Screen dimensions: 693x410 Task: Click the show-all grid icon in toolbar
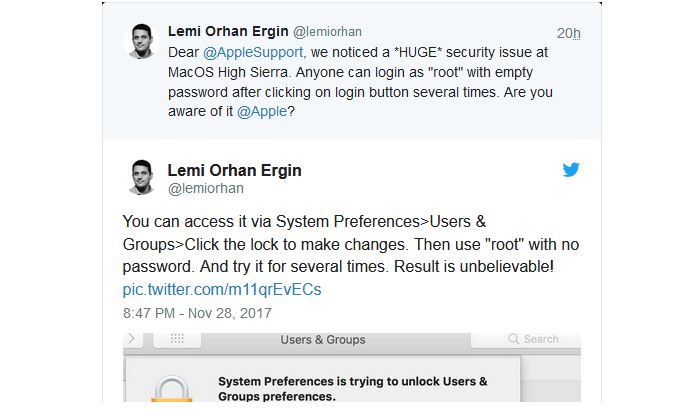[x=177, y=339]
